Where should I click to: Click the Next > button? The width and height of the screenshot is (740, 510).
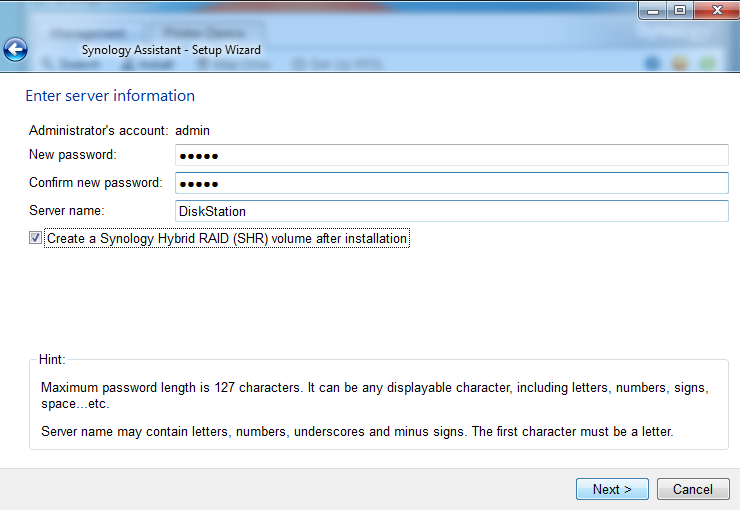click(612, 489)
